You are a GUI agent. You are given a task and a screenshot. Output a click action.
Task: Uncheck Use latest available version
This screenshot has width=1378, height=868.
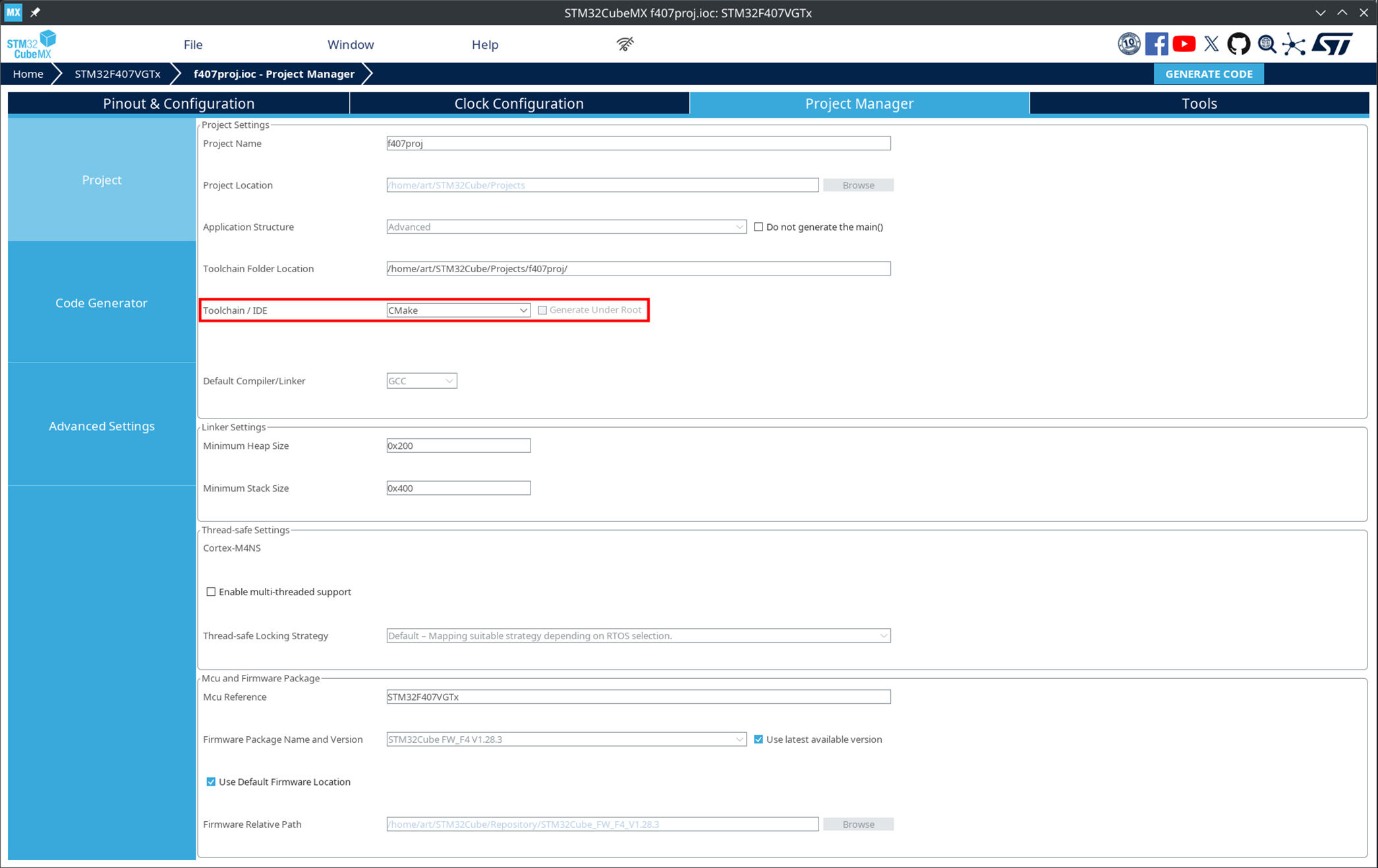pyautogui.click(x=759, y=739)
